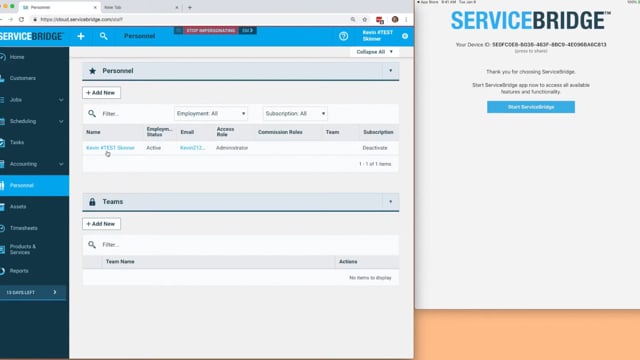Click Start ServiceBridge button in the right window
Image resolution: width=640 pixels, height=360 pixels.
click(531, 107)
